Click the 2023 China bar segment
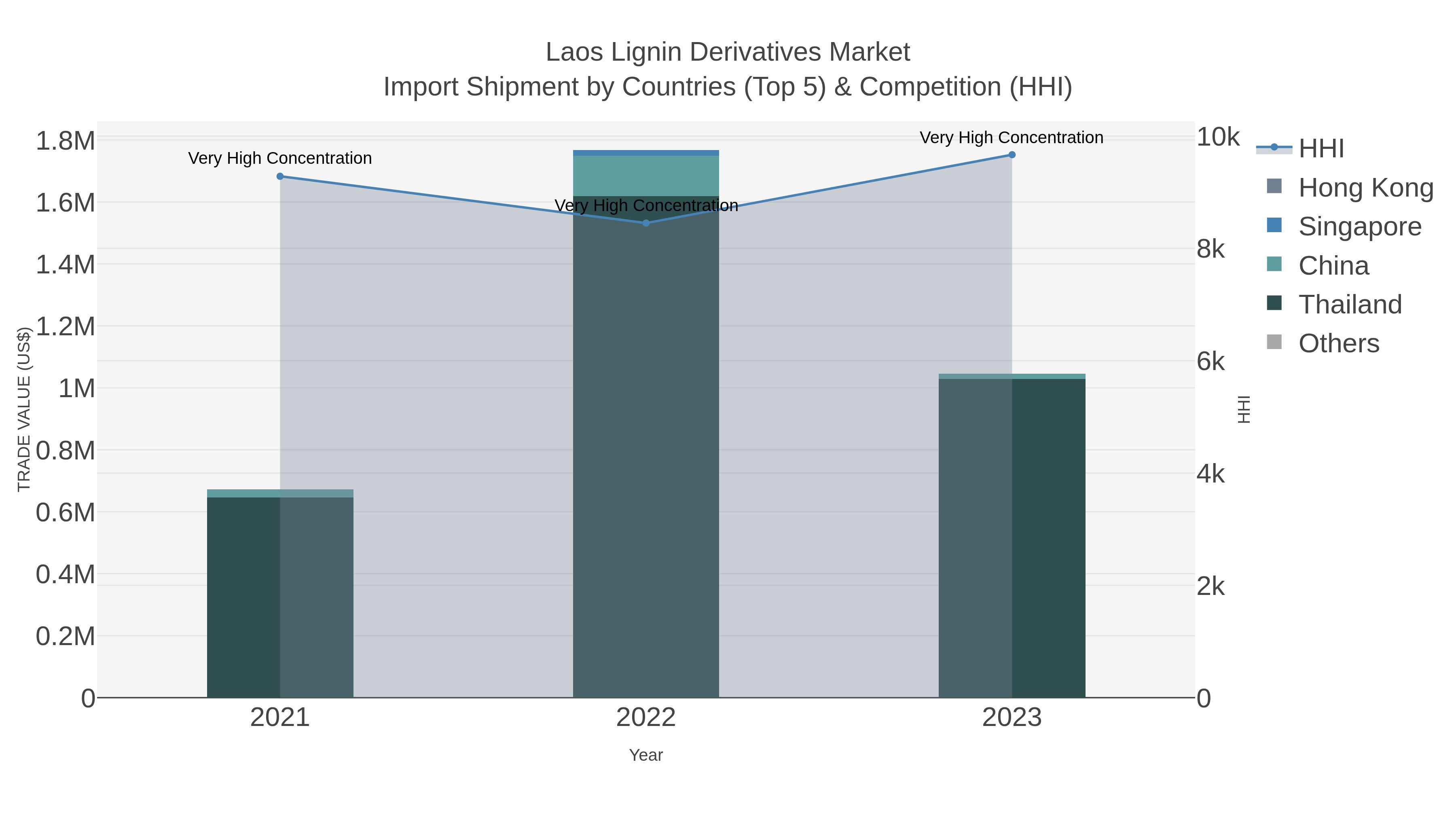 point(1012,377)
